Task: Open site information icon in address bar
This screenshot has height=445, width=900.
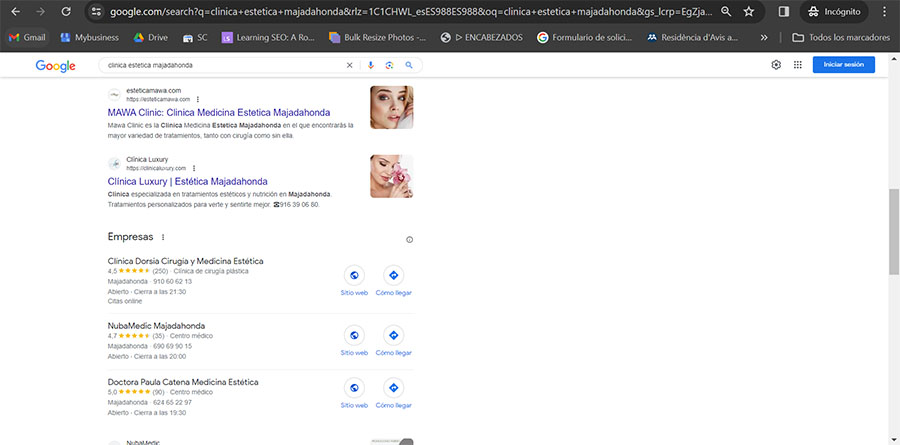Action: click(x=96, y=11)
